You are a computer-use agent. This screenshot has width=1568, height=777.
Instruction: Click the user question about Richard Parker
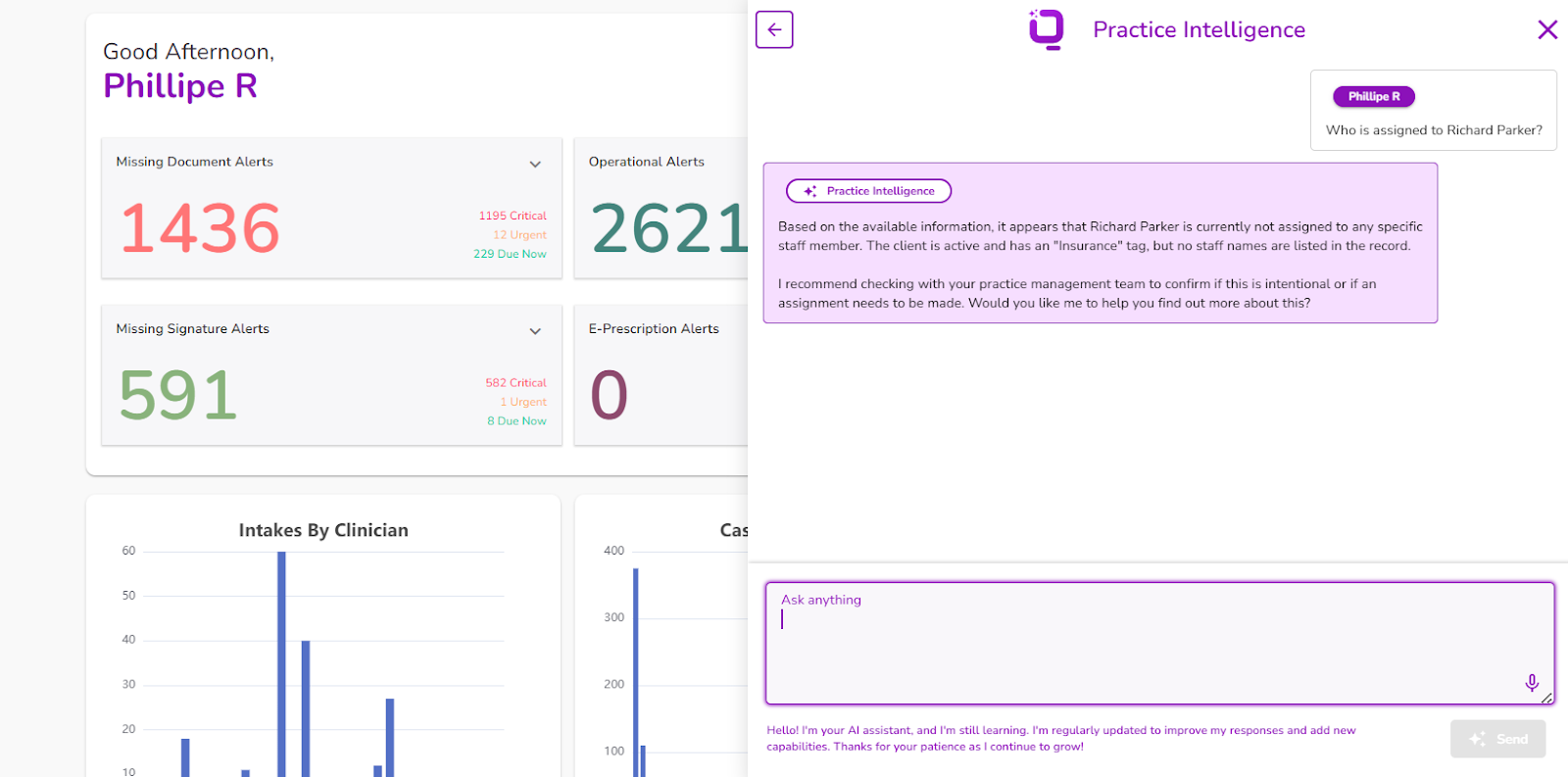click(1434, 130)
